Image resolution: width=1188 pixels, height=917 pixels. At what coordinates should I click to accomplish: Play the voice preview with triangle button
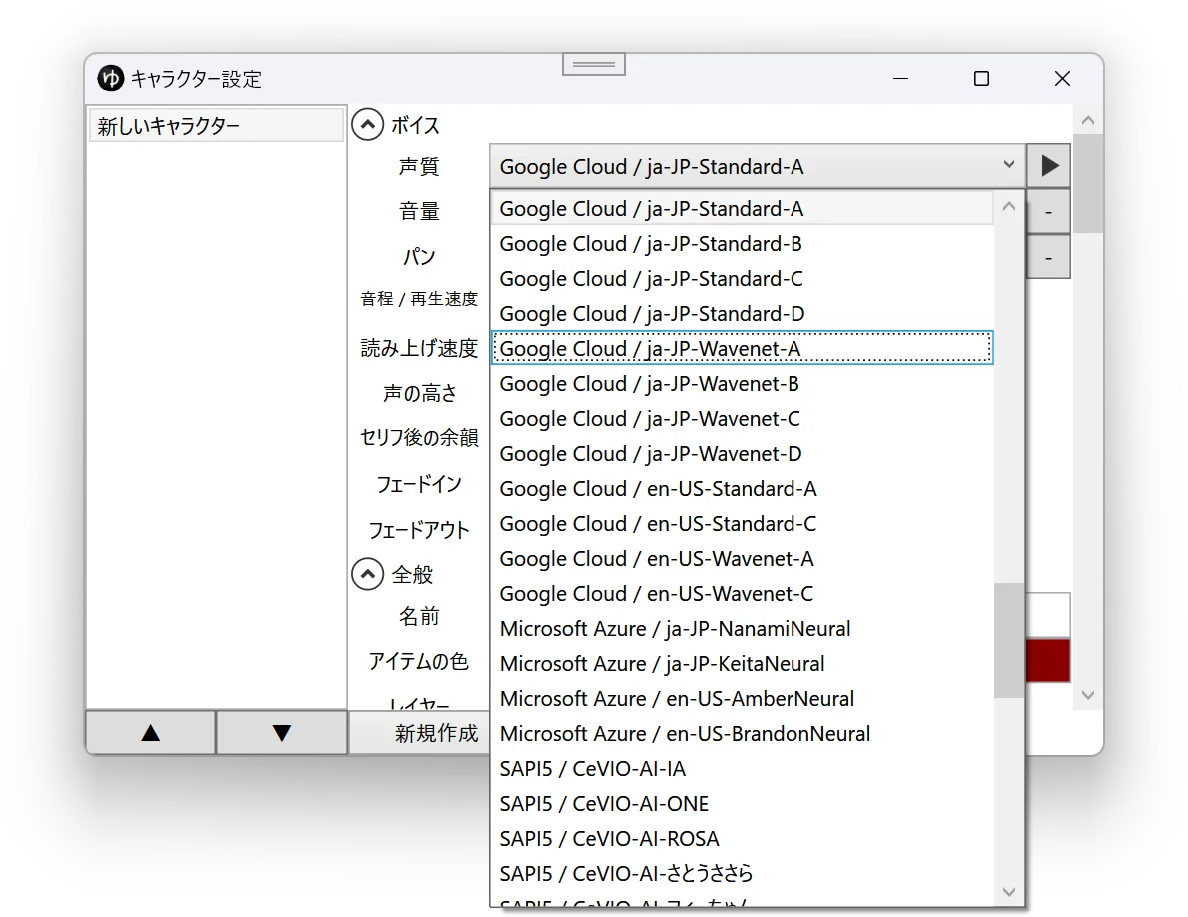tap(1049, 166)
